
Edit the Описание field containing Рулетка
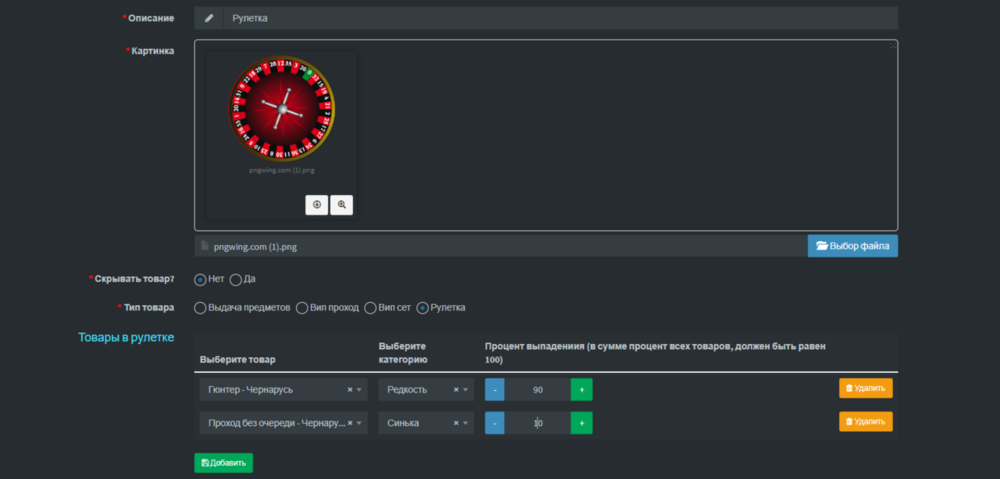560,18
